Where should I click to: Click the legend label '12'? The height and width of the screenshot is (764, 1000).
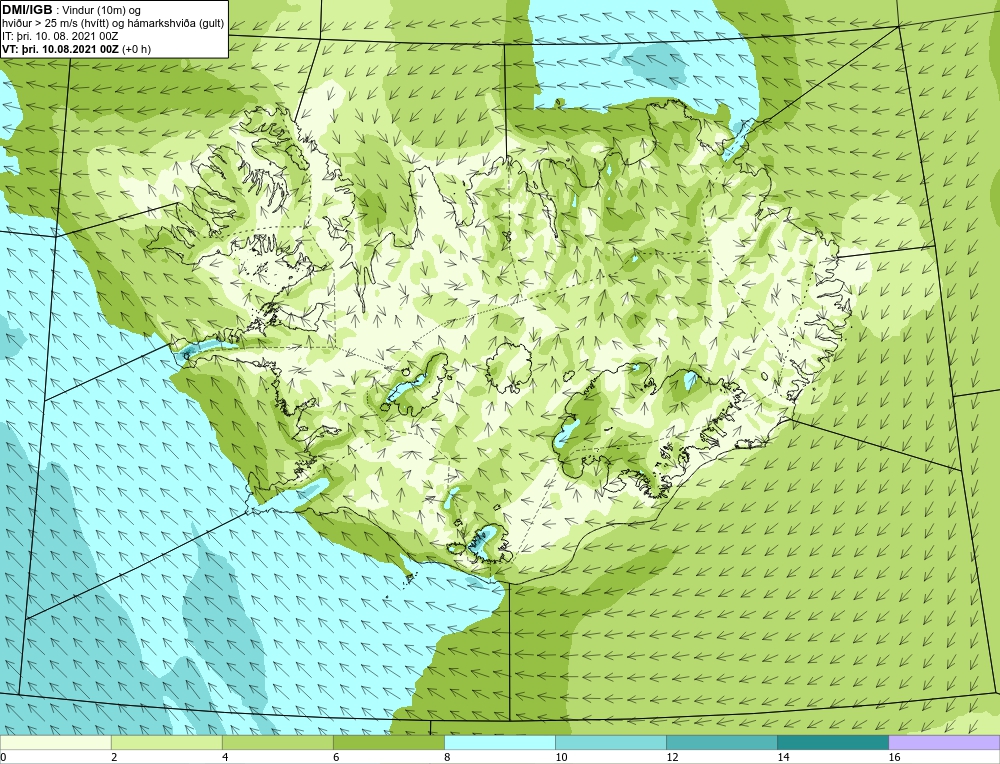(x=672, y=757)
